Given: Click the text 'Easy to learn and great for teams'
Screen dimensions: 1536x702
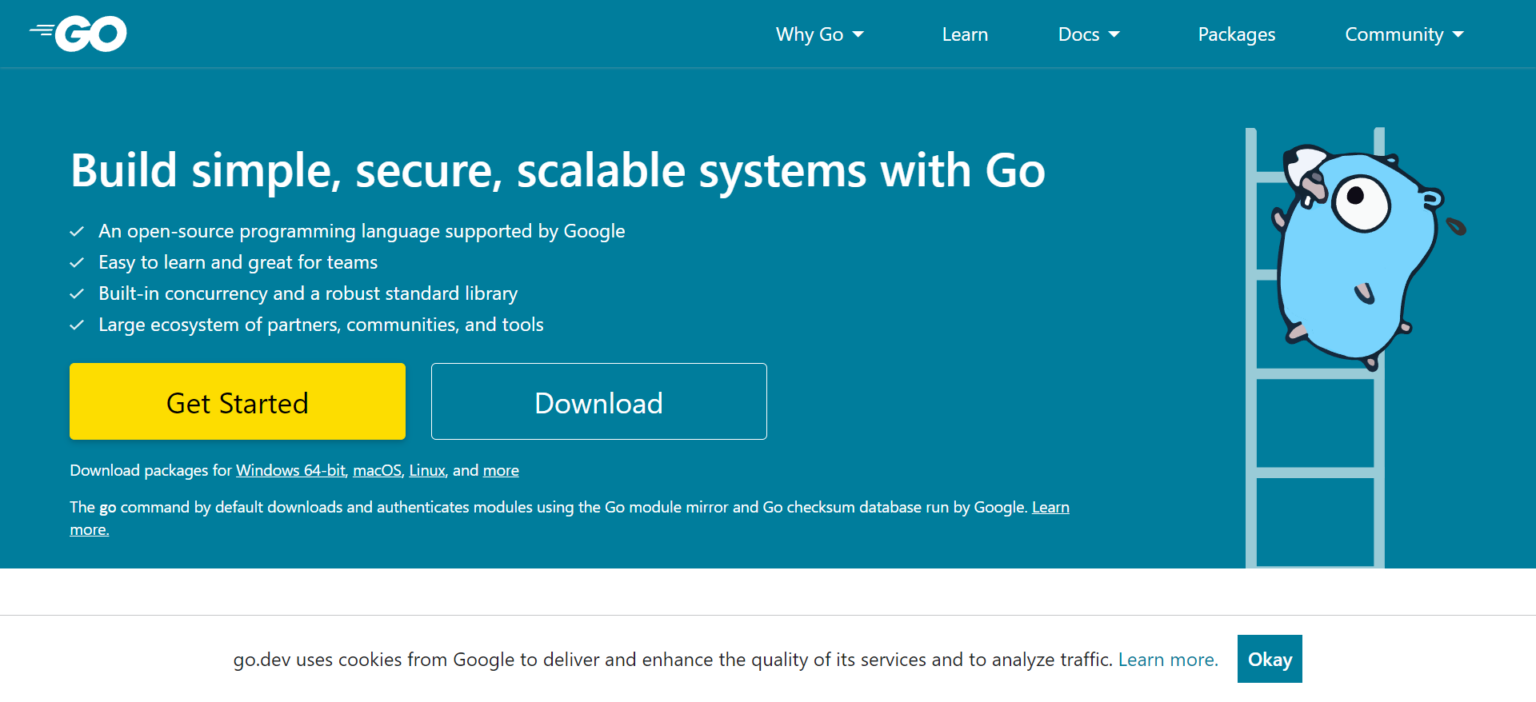Looking at the screenshot, I should coord(238,262).
